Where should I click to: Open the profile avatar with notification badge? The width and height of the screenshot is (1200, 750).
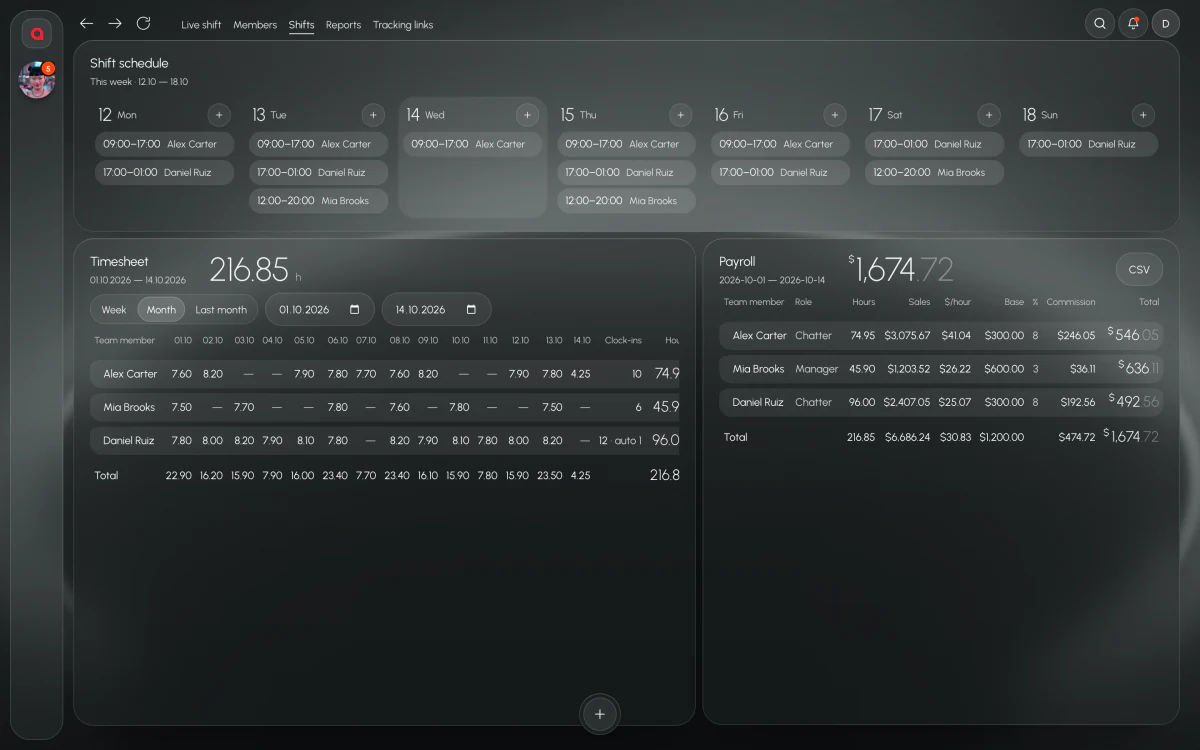[x=37, y=80]
